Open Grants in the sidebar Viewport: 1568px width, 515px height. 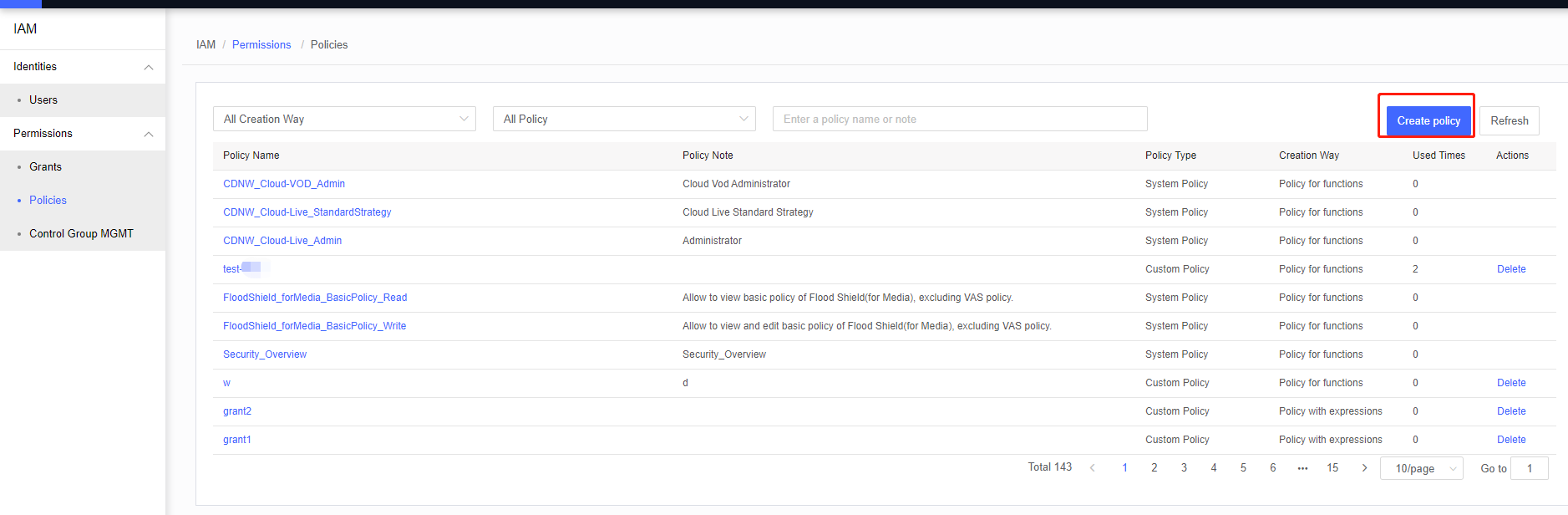45,167
